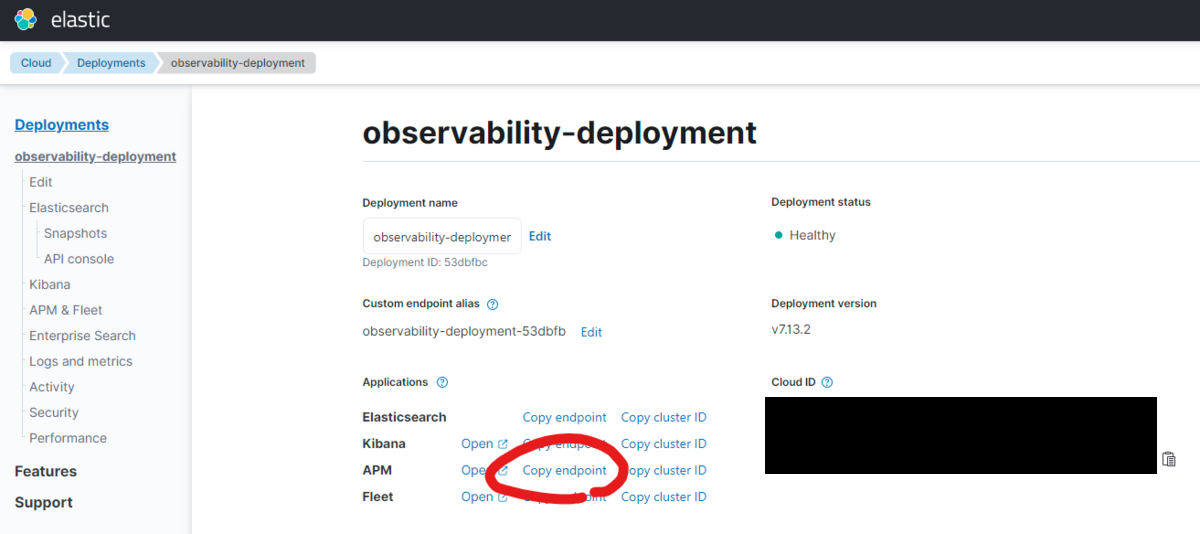Open help icon beside Cloud ID
Screen dimensions: 1200x534
point(827,382)
